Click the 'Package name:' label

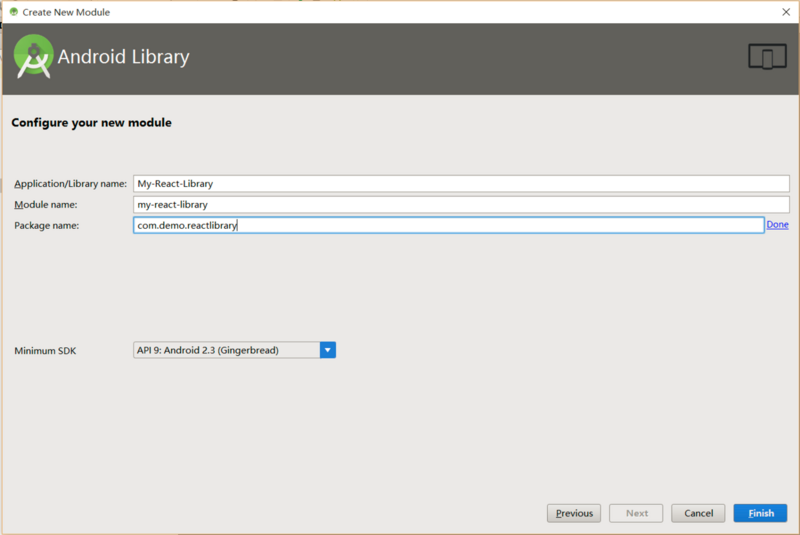click(46, 225)
